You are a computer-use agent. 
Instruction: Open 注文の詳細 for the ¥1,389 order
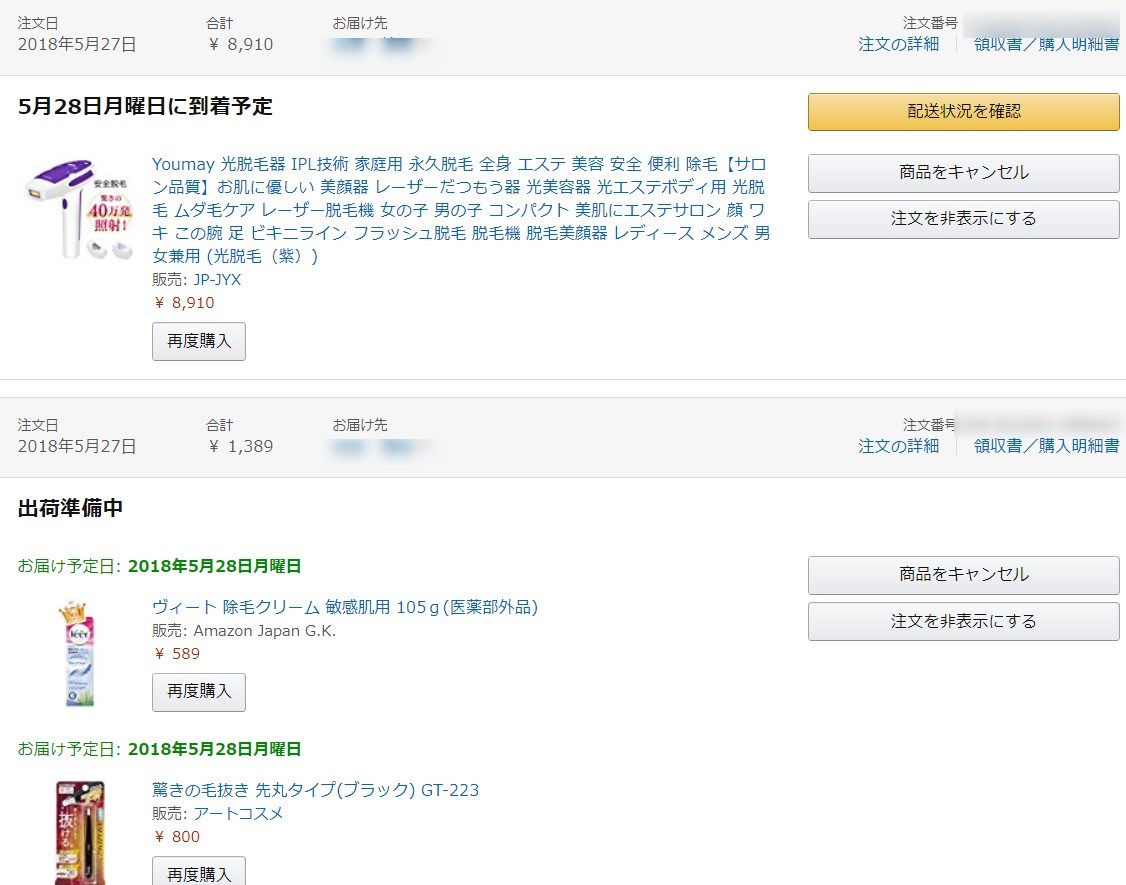point(898,446)
